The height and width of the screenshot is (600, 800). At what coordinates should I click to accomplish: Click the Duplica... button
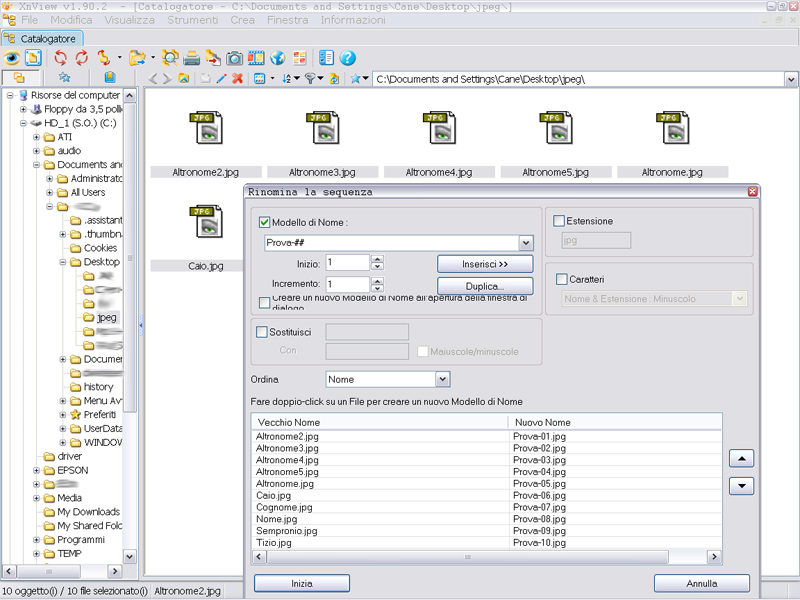click(485, 286)
